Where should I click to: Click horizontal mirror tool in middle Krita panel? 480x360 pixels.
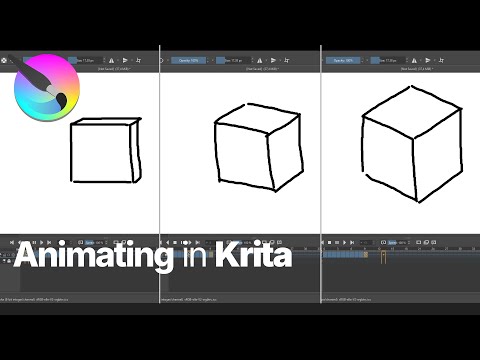pyautogui.click(x=260, y=60)
